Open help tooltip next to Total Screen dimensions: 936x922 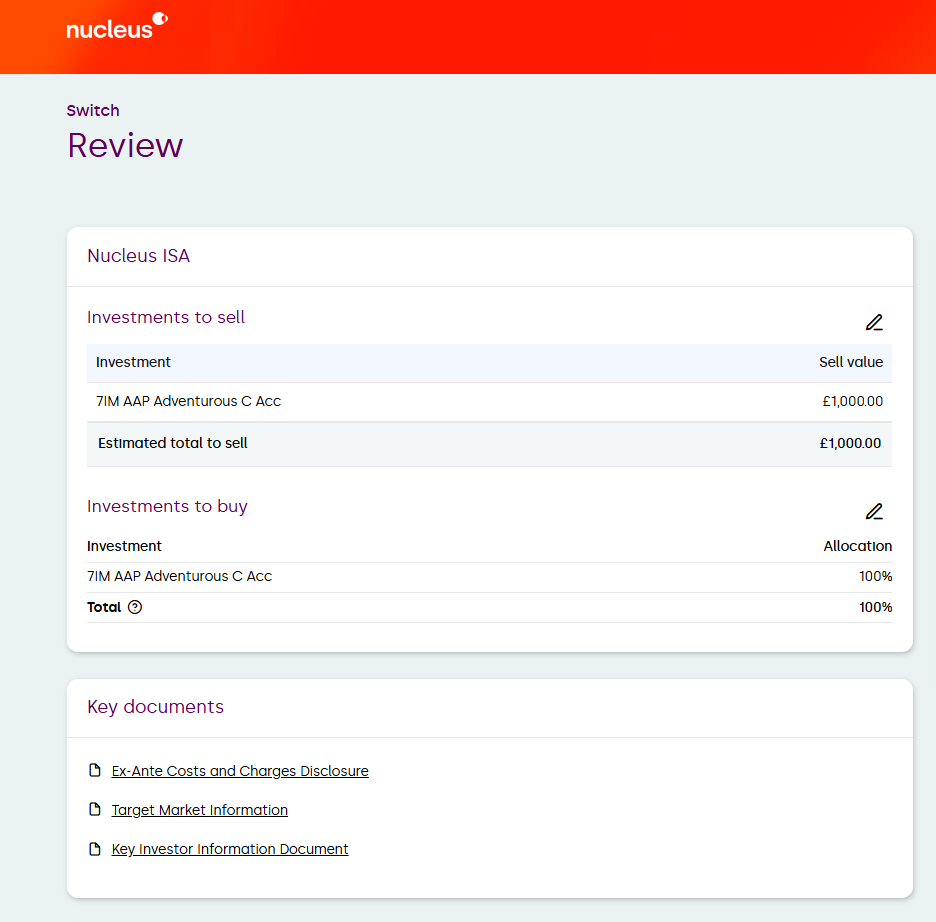pos(135,607)
